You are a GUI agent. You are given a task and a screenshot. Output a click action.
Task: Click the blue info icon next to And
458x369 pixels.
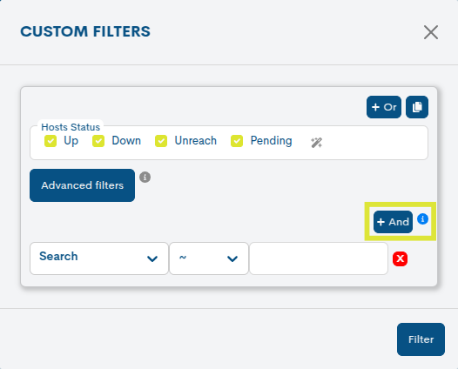(423, 219)
